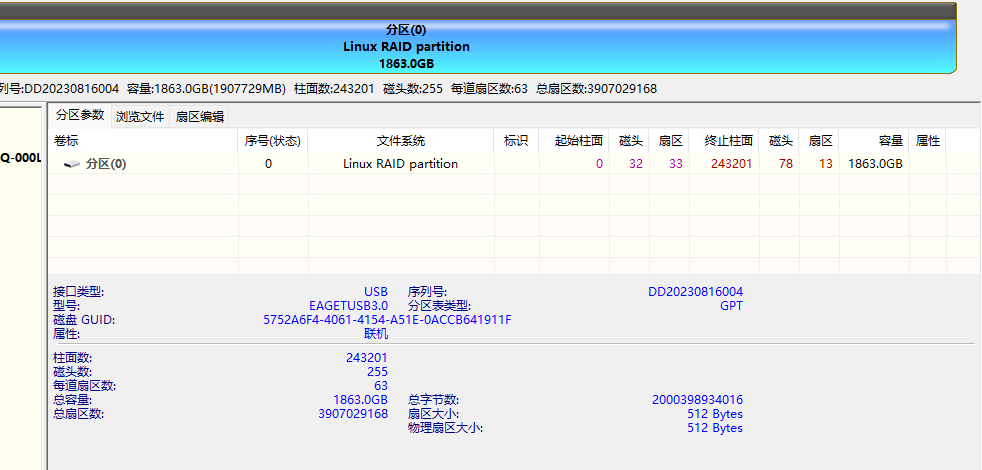The width and height of the screenshot is (982, 470).
Task: Click the Linux RAID partition cell in the table row
Action: pos(400,164)
